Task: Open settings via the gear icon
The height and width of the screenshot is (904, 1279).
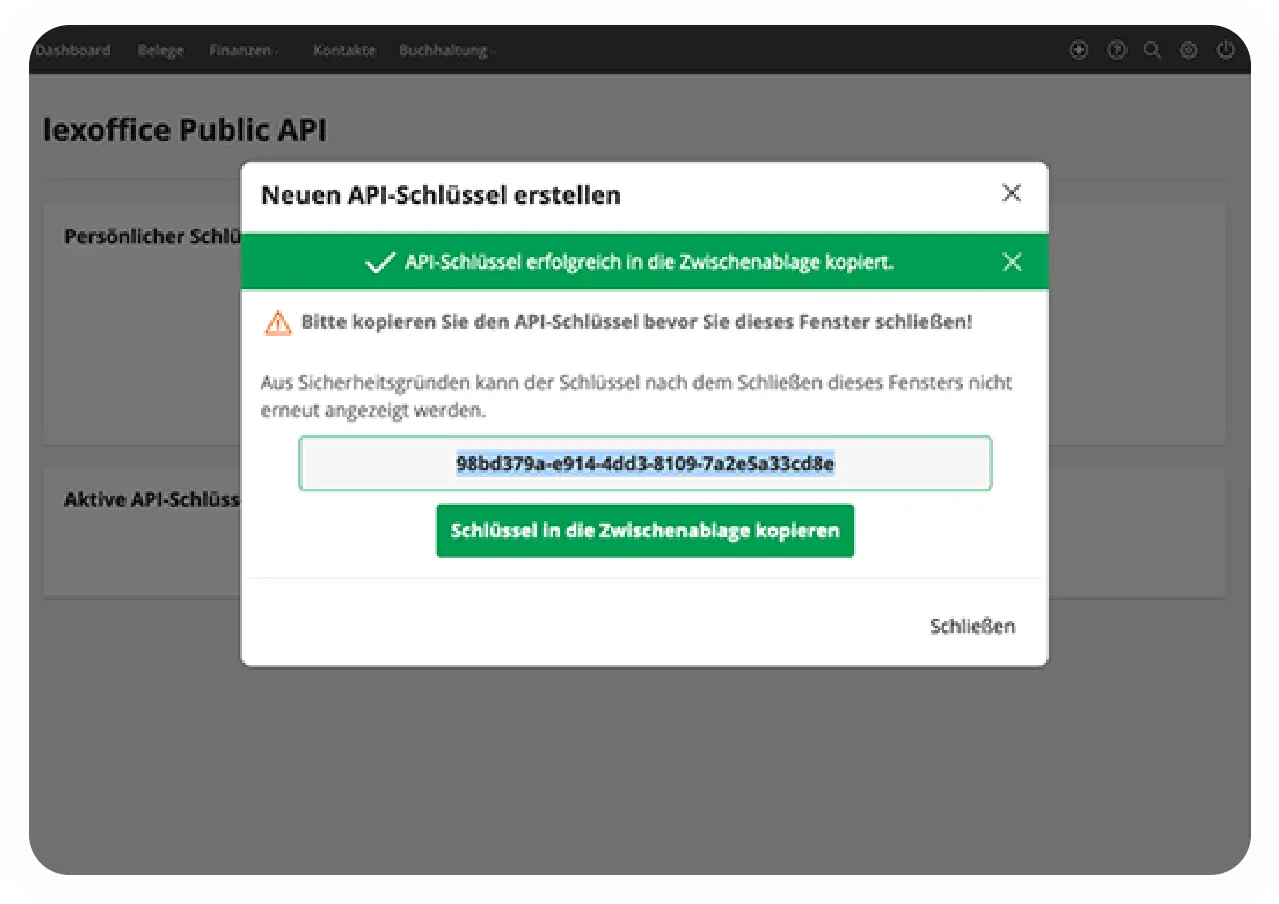Action: [x=1189, y=50]
